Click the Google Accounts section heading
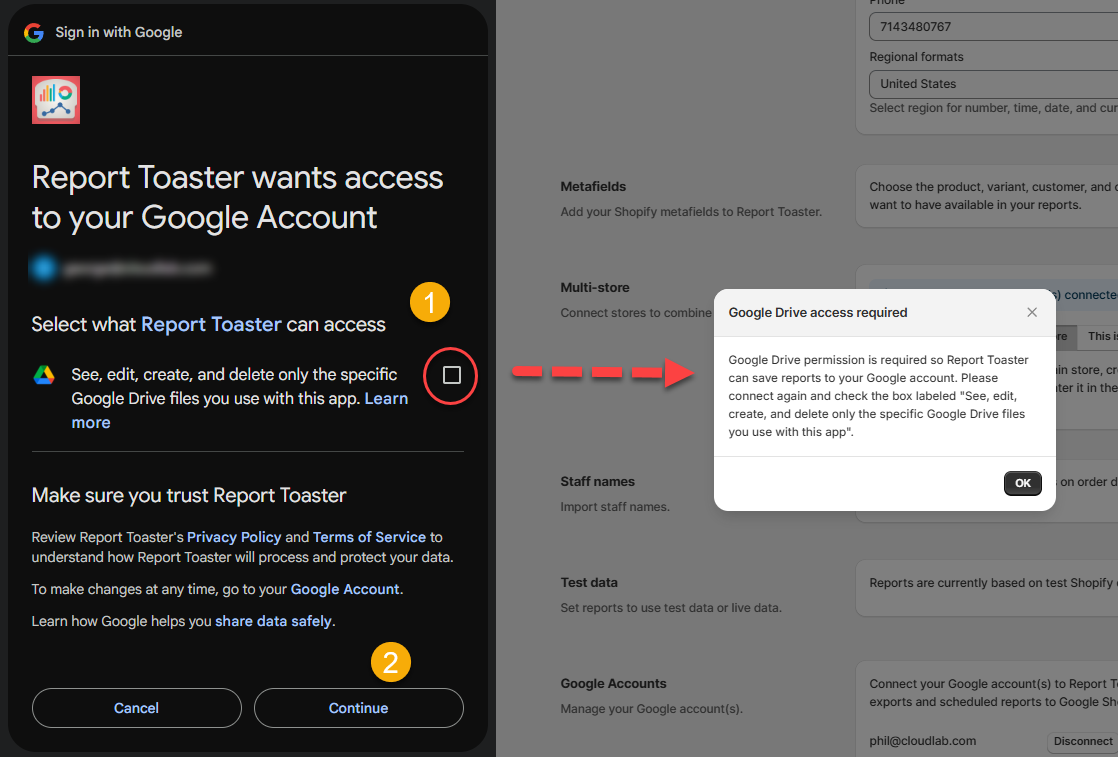Screen dimensions: 1118x757 pos(613,684)
